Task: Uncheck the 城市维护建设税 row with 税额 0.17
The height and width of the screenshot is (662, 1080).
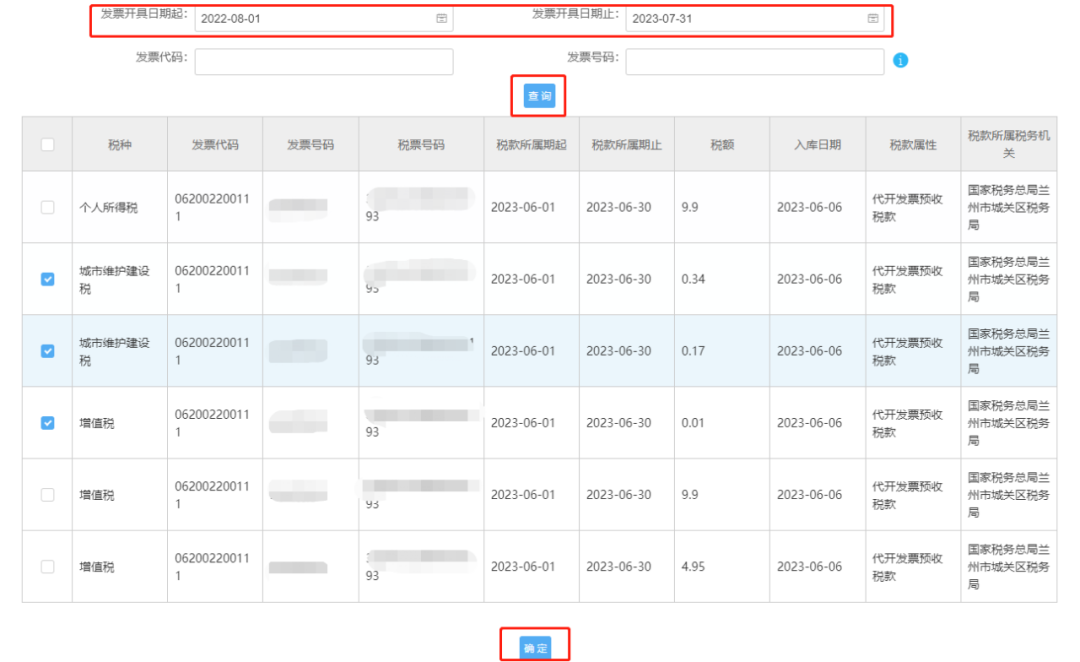Action: coord(48,351)
